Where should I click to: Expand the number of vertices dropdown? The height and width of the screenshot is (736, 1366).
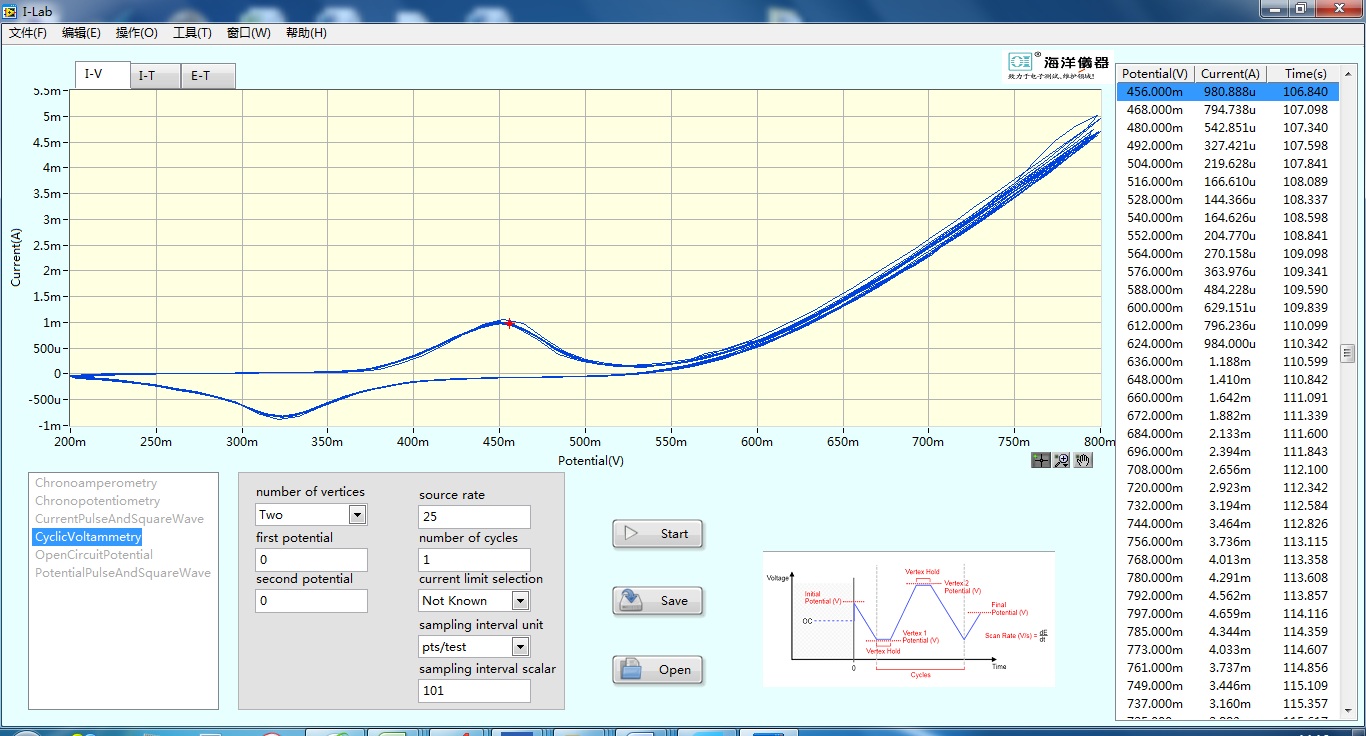pyautogui.click(x=357, y=515)
